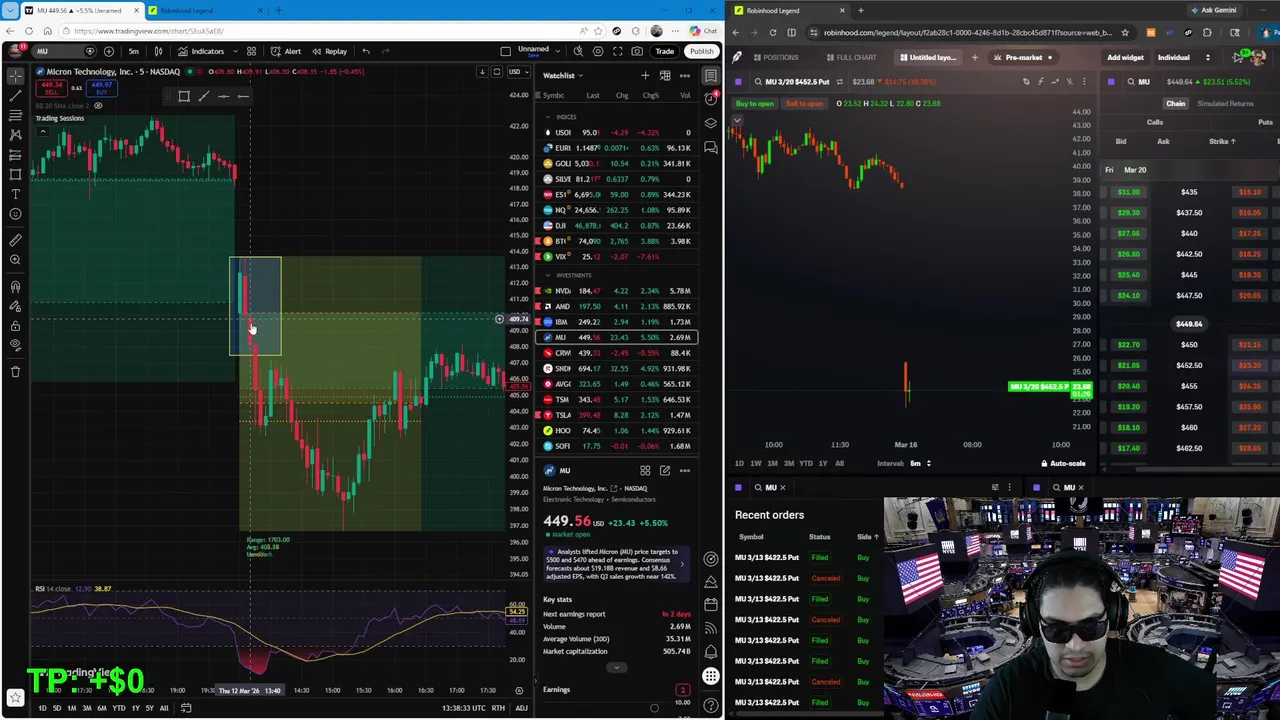Select the NVDA row in watchlist
Screen dimensions: 1280x720
coord(616,291)
